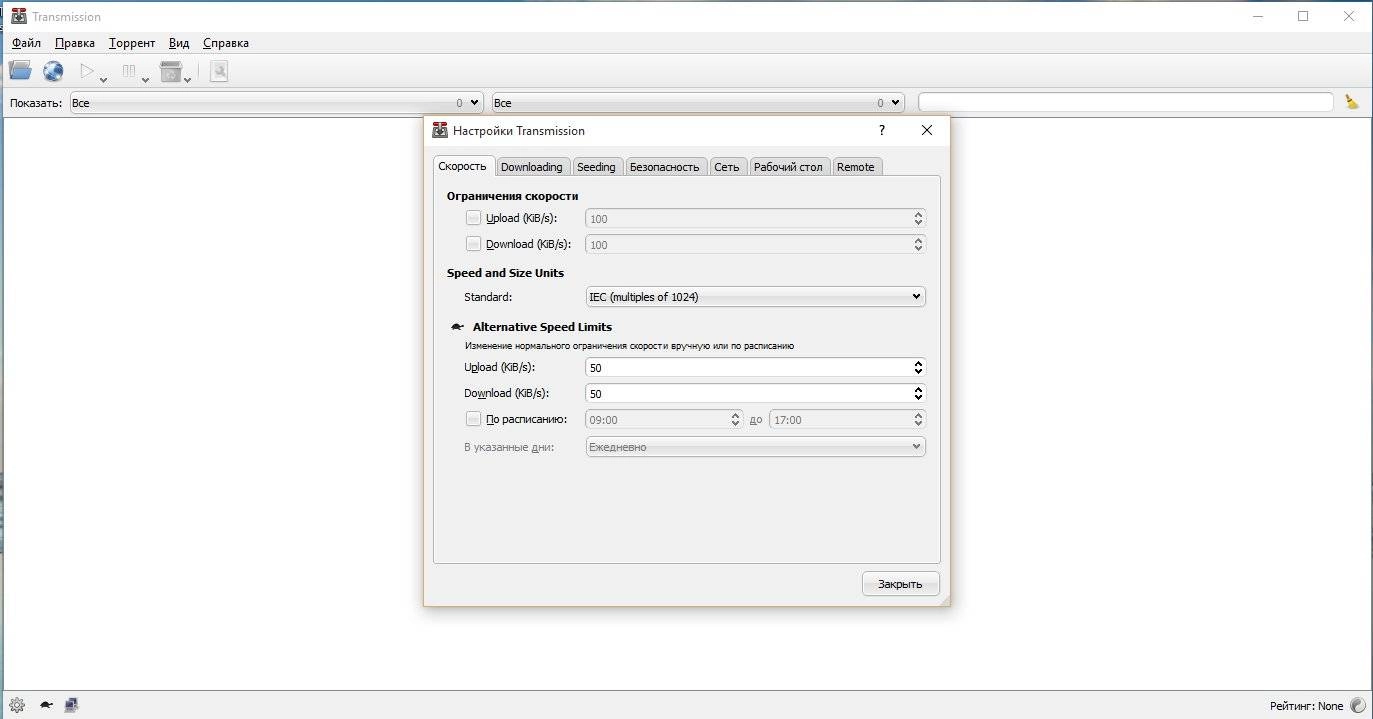The height and width of the screenshot is (719, 1373).
Task: Open the В указанные дни Ежедневно dropdown
Action: [x=755, y=447]
